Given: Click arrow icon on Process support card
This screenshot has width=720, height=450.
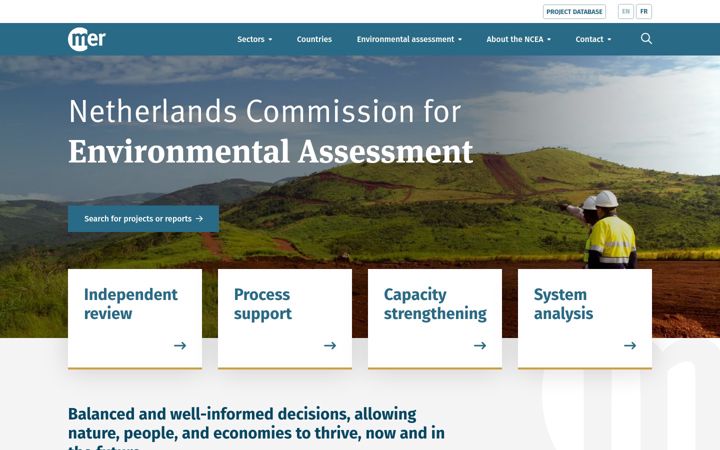Looking at the screenshot, I should click(x=330, y=345).
